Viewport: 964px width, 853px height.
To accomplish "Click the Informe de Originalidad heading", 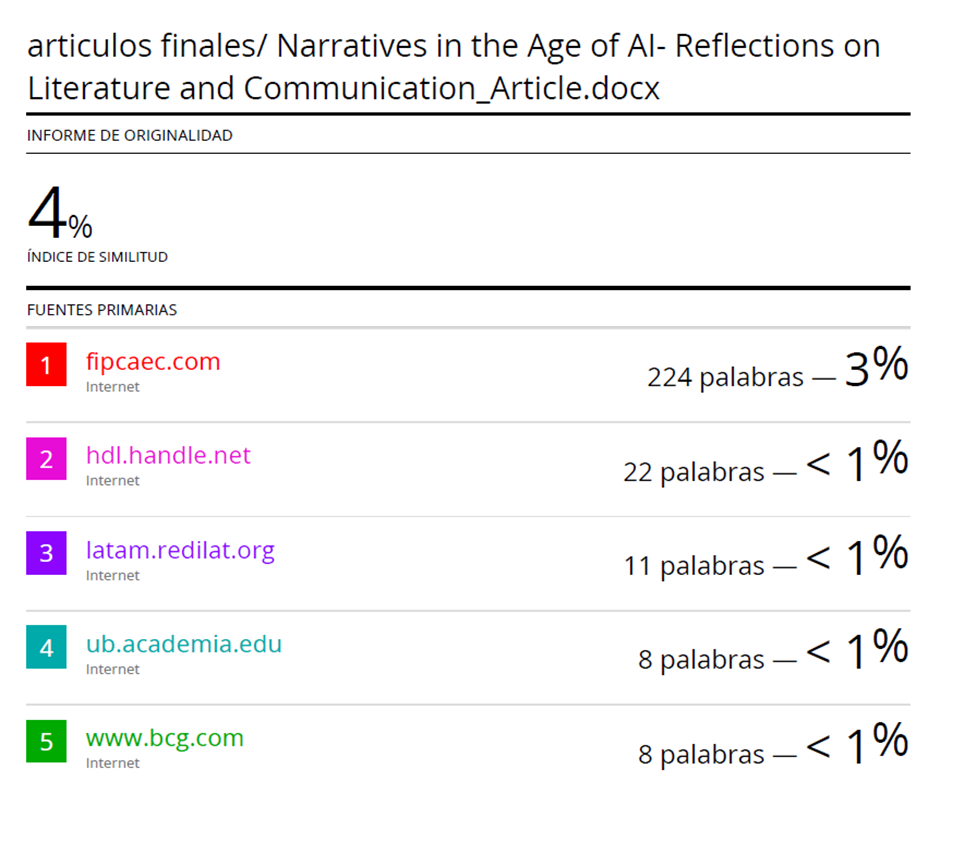I will pos(130,135).
